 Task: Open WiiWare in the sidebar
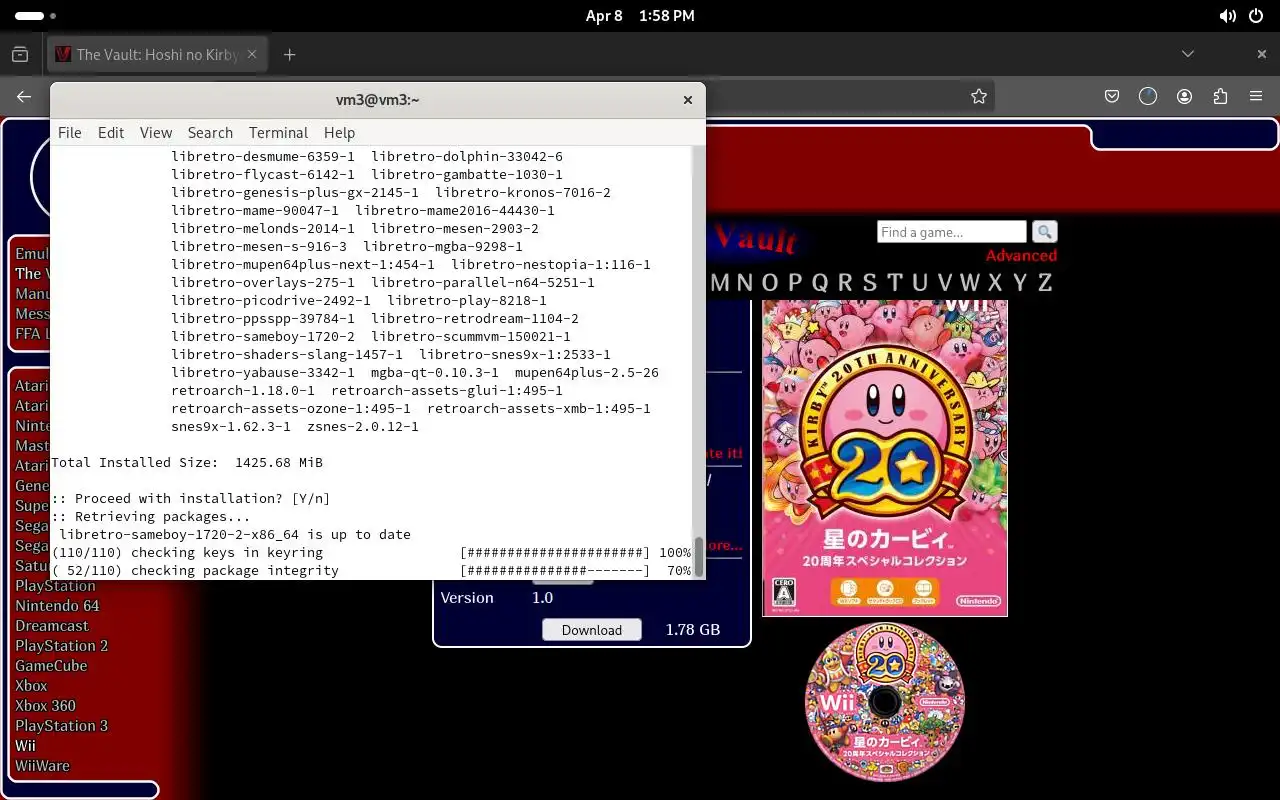pos(42,766)
